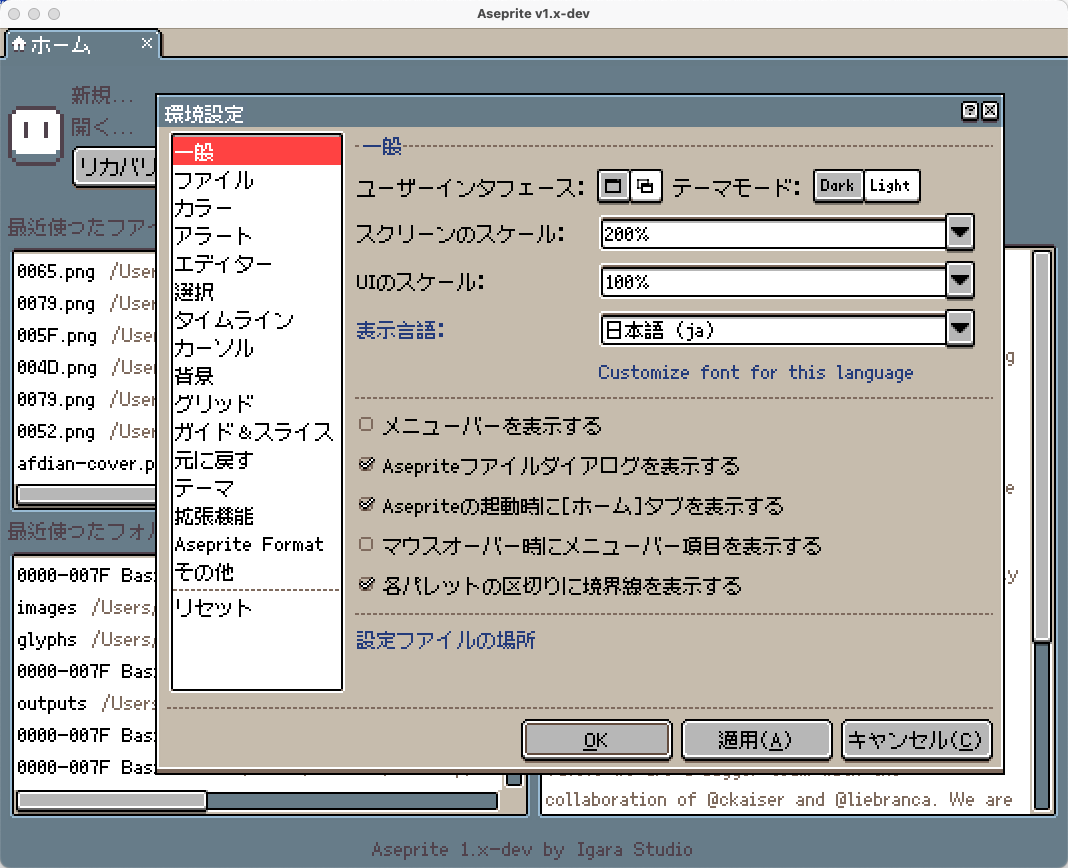This screenshot has width=1068, height=868.
Task: Click the 200% screen scale field
Action: pyautogui.click(x=773, y=234)
